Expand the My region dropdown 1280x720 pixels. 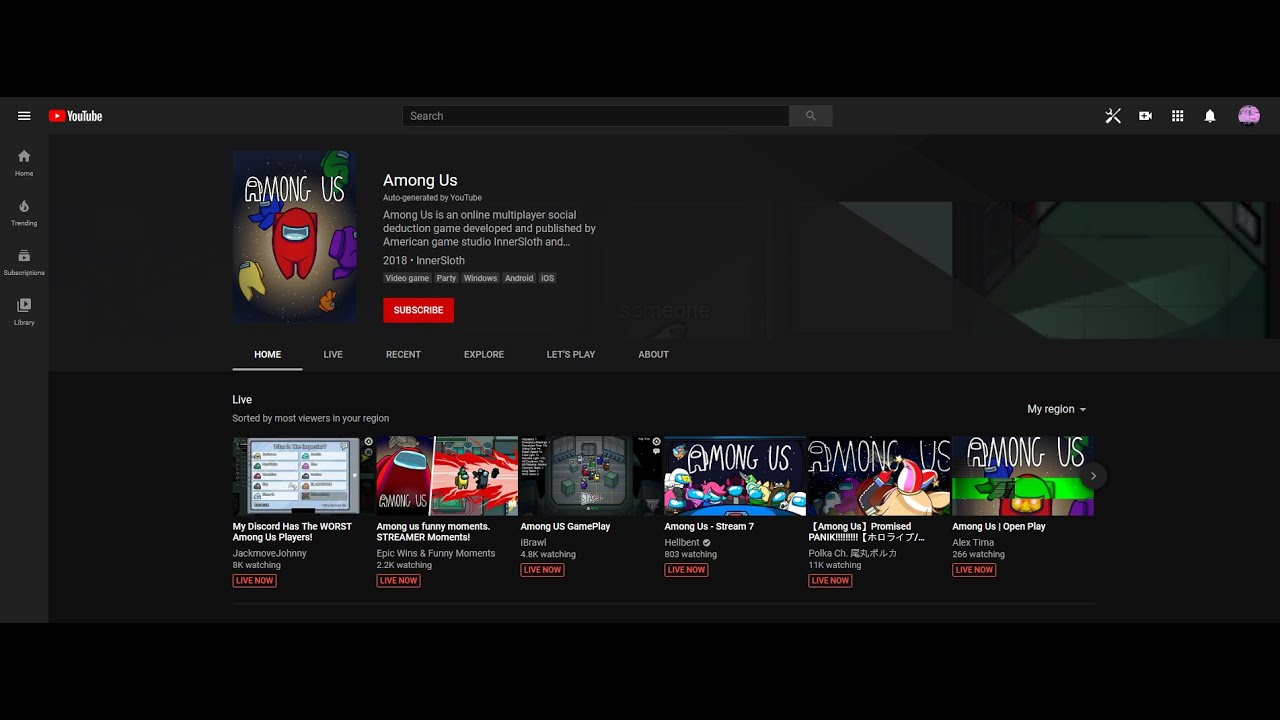tap(1056, 409)
